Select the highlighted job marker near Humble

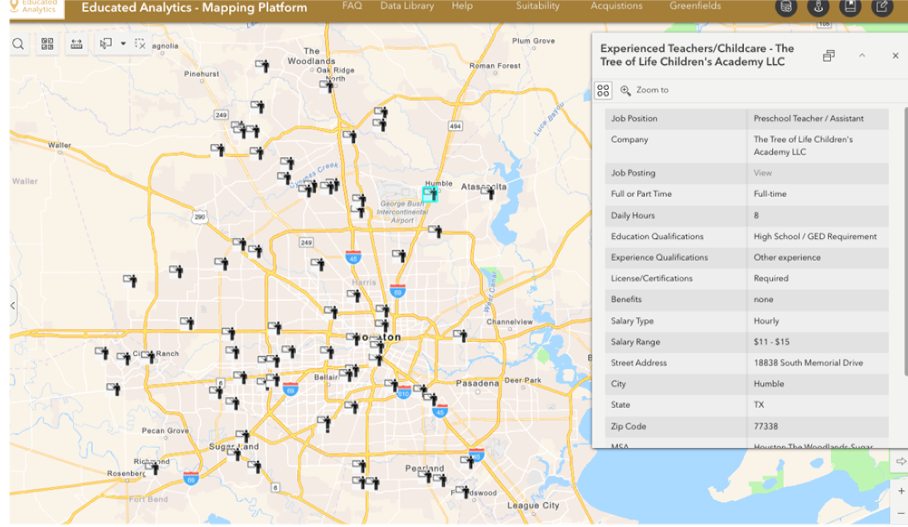429,194
